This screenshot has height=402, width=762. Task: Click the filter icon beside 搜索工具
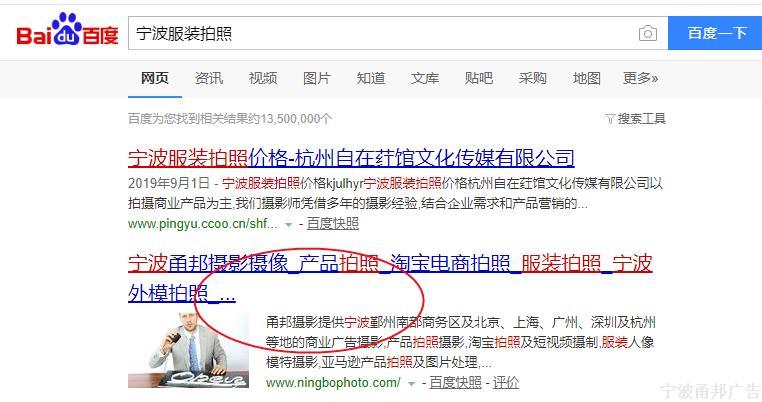click(610, 119)
